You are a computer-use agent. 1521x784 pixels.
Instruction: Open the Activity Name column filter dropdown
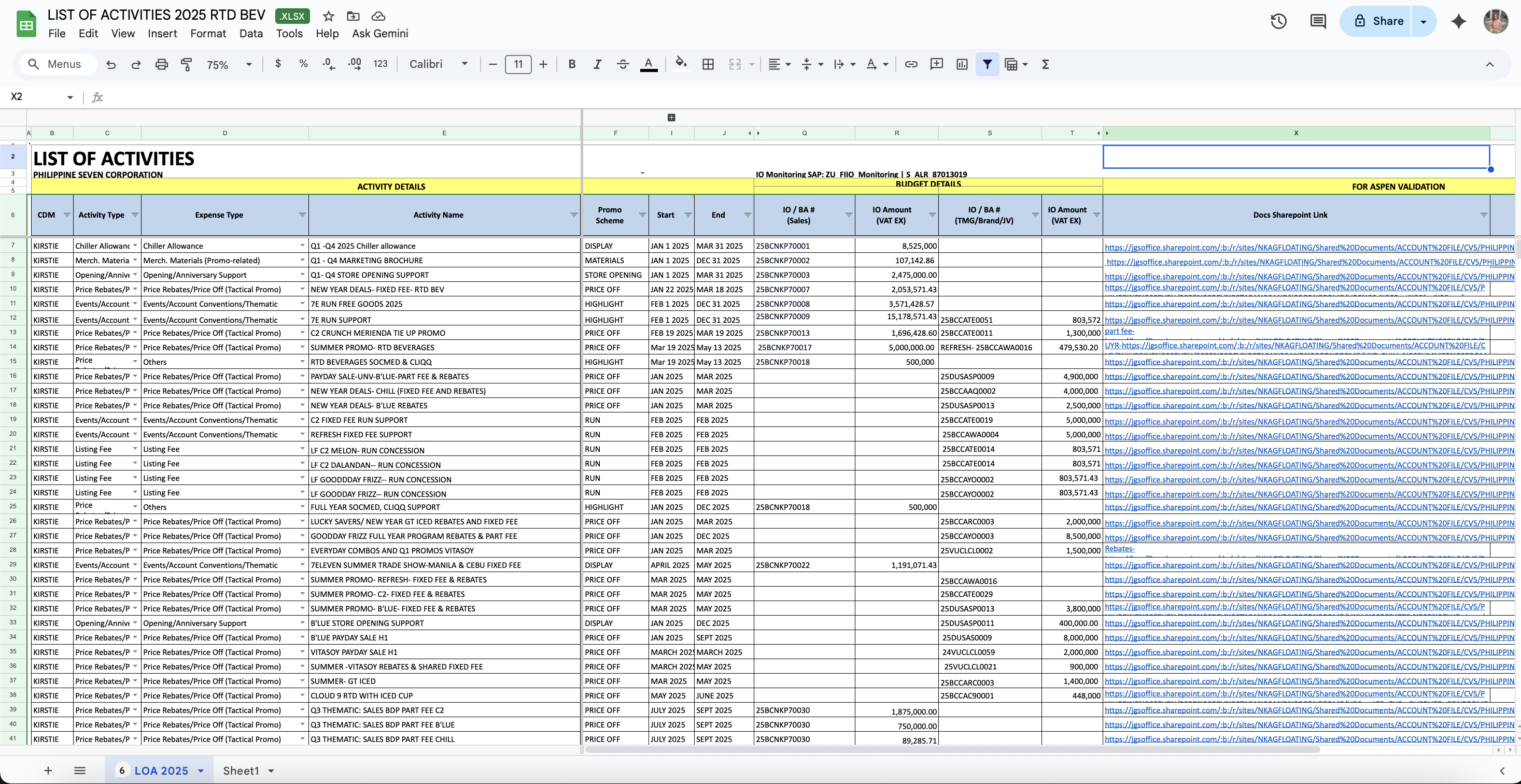point(573,215)
